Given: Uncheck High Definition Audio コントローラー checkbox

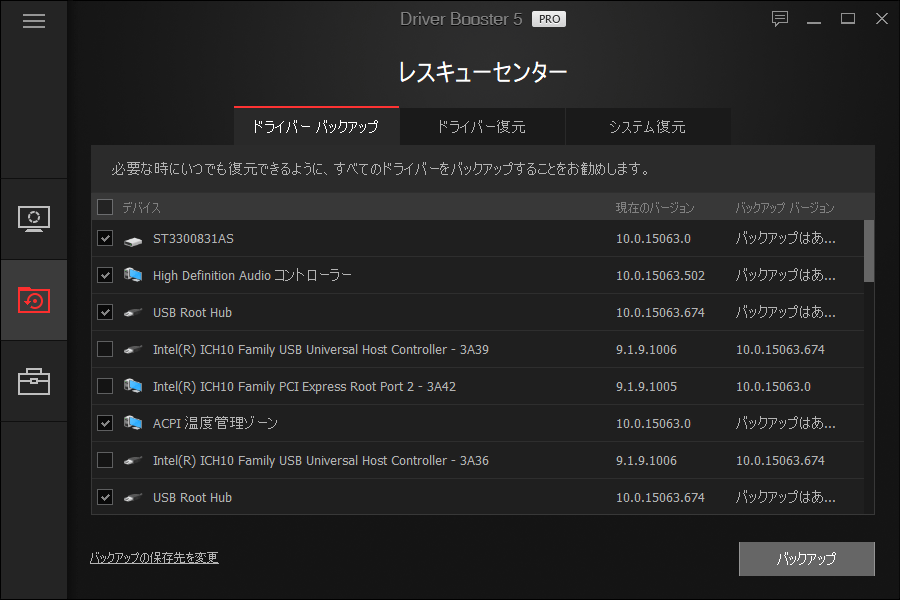Looking at the screenshot, I should tap(105, 275).
